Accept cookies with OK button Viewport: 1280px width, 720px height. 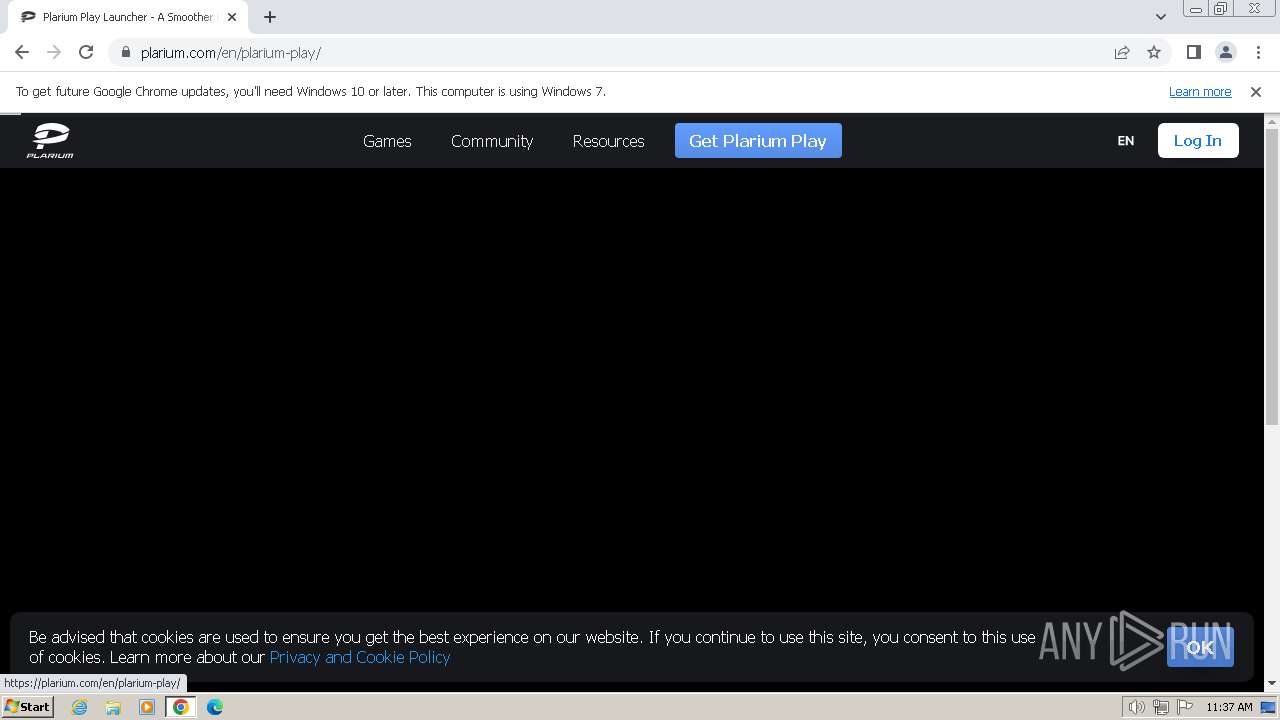point(1200,647)
